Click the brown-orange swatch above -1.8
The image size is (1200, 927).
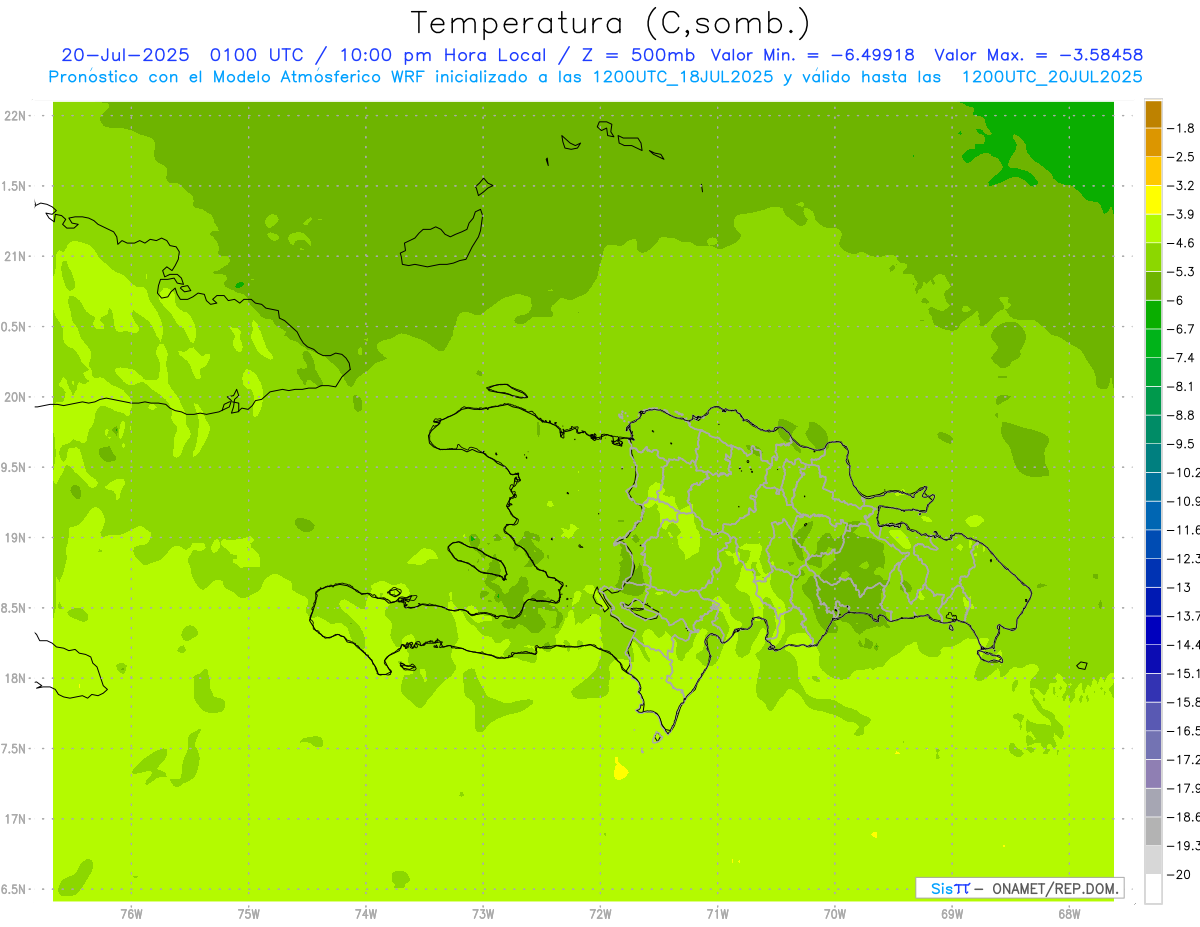click(x=1153, y=114)
